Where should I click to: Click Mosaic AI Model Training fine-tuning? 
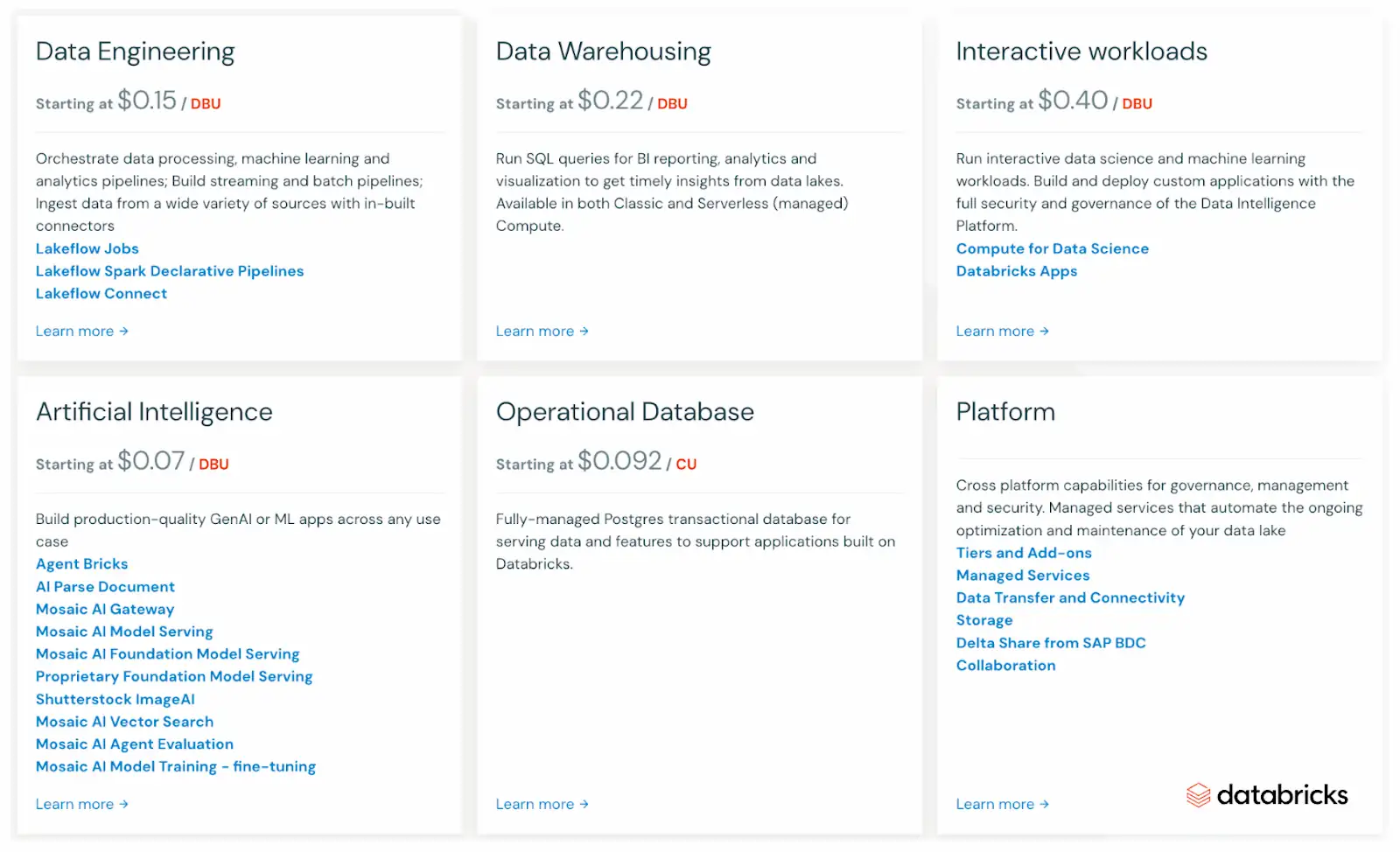pyautogui.click(x=175, y=766)
